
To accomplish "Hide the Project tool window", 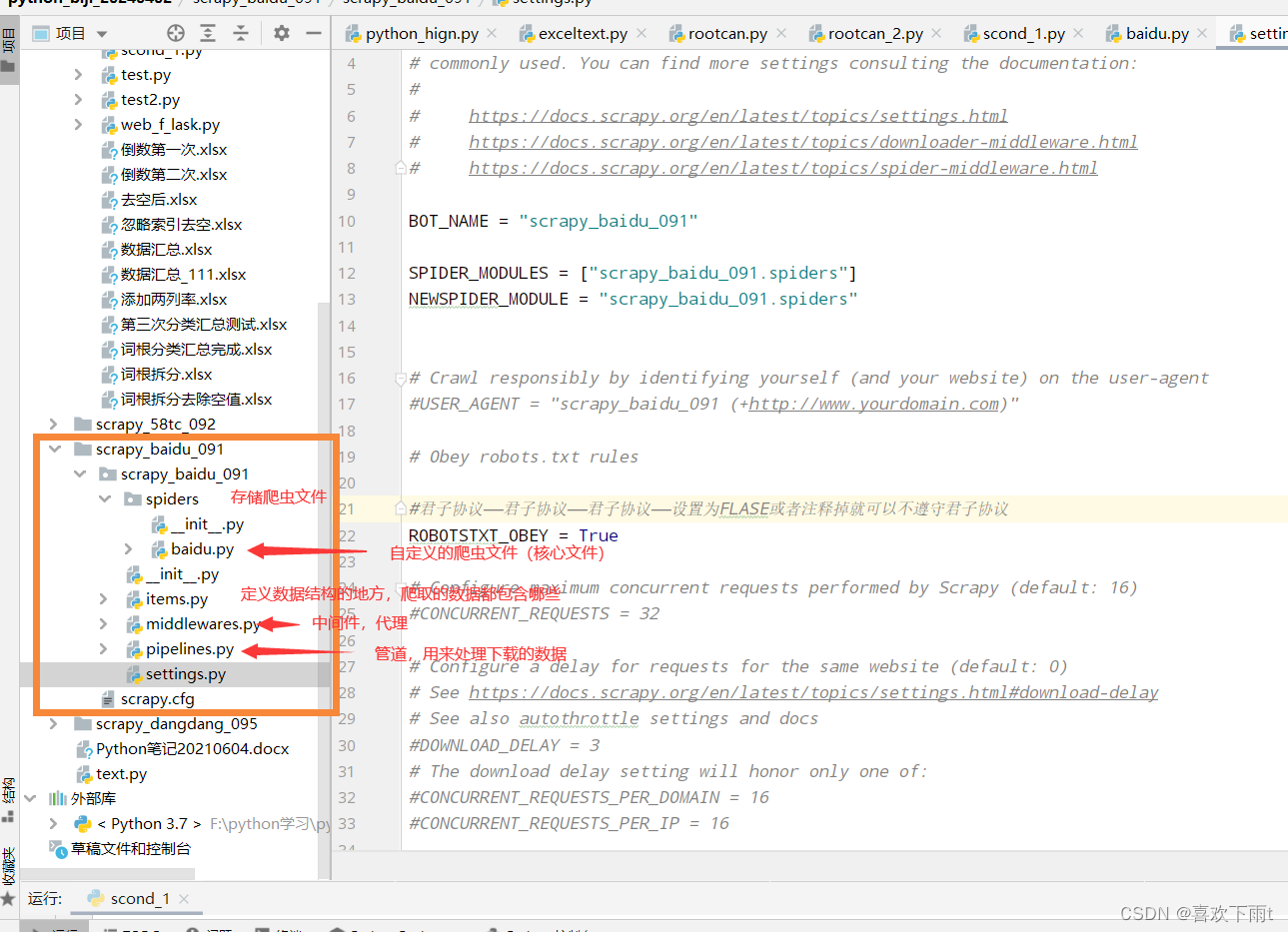I will click(314, 33).
